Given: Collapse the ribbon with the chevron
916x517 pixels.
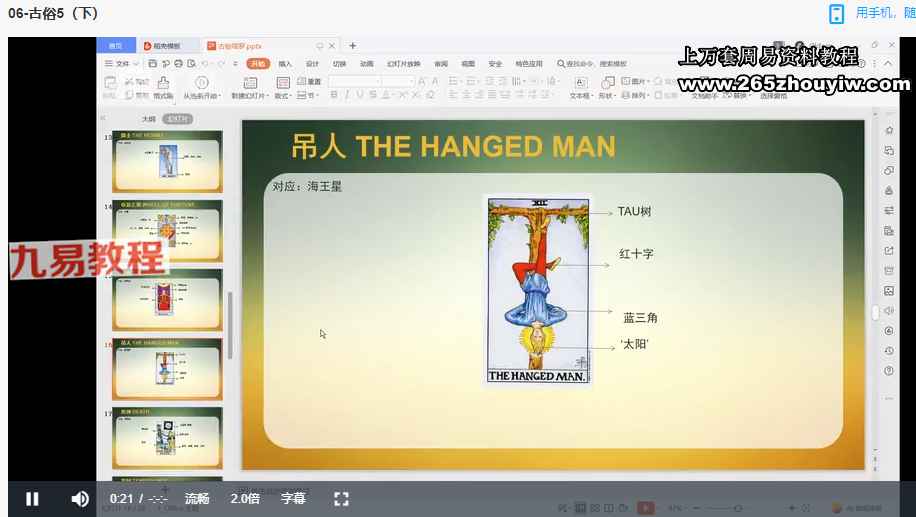Looking at the screenshot, I should [x=888, y=64].
